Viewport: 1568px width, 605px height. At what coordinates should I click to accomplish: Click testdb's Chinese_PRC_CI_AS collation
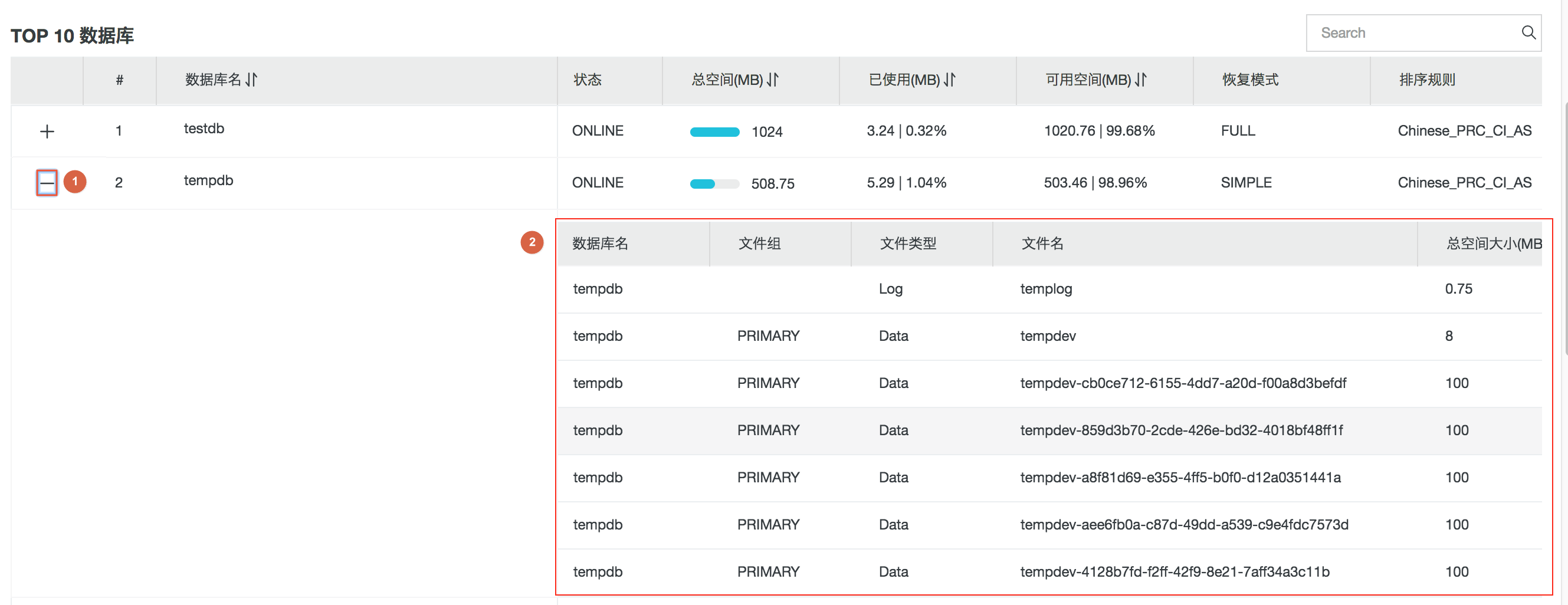(1465, 131)
